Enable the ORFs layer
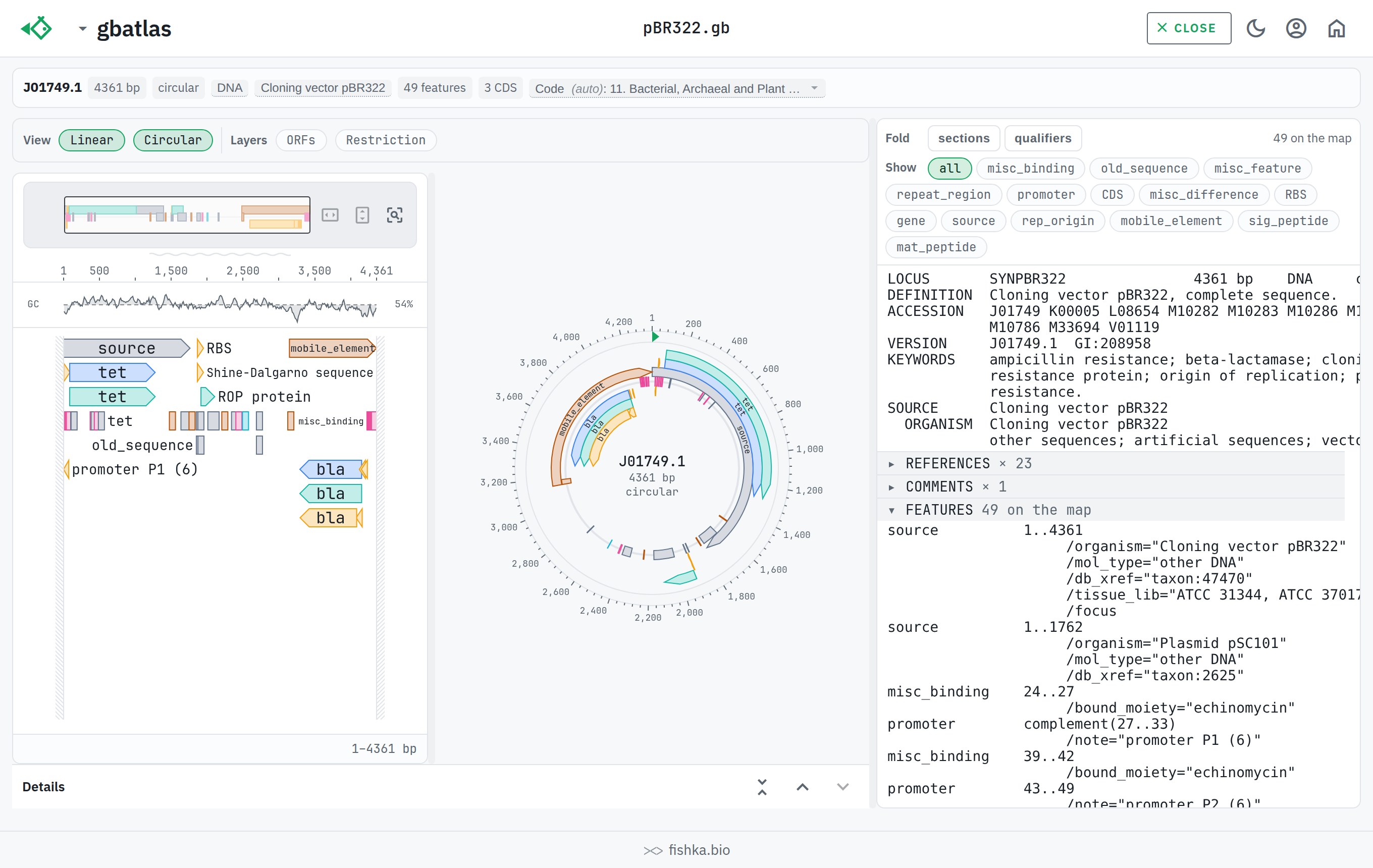1373x868 pixels. pyautogui.click(x=301, y=140)
